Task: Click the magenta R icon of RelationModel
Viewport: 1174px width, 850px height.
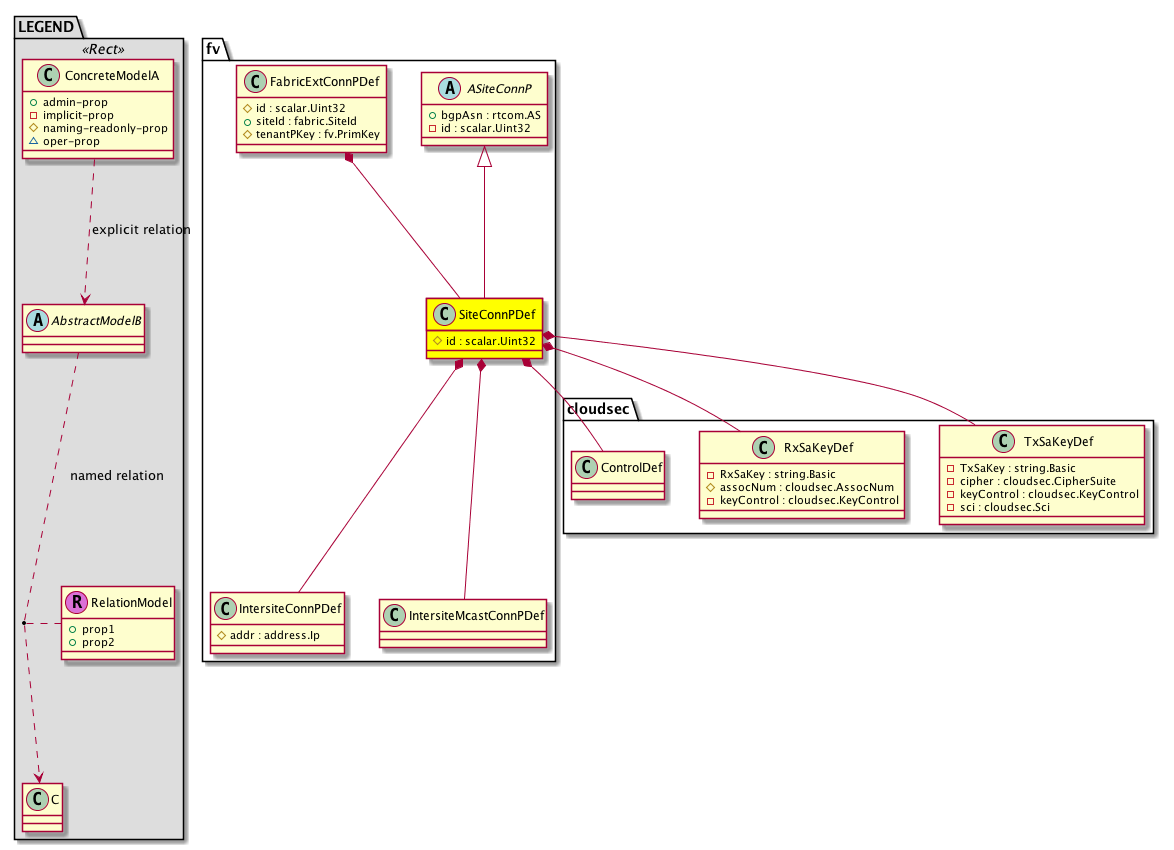Action: click(x=76, y=602)
